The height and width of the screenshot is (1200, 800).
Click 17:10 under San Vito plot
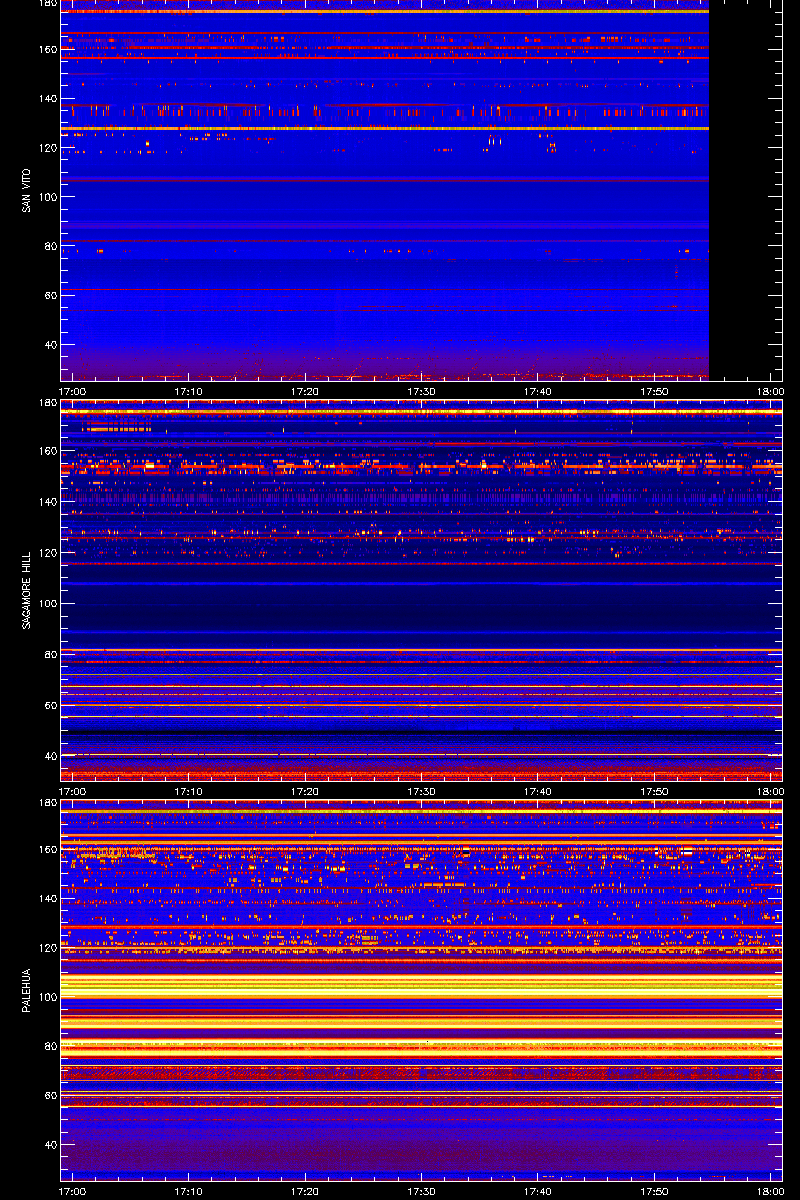[189, 392]
